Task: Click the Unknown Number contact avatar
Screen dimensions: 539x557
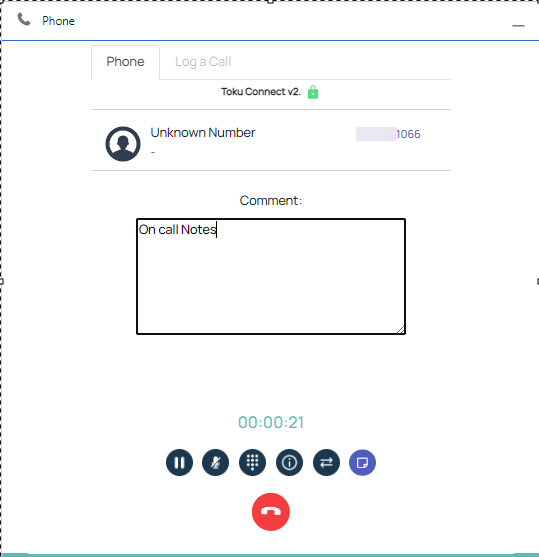Action: click(x=123, y=144)
